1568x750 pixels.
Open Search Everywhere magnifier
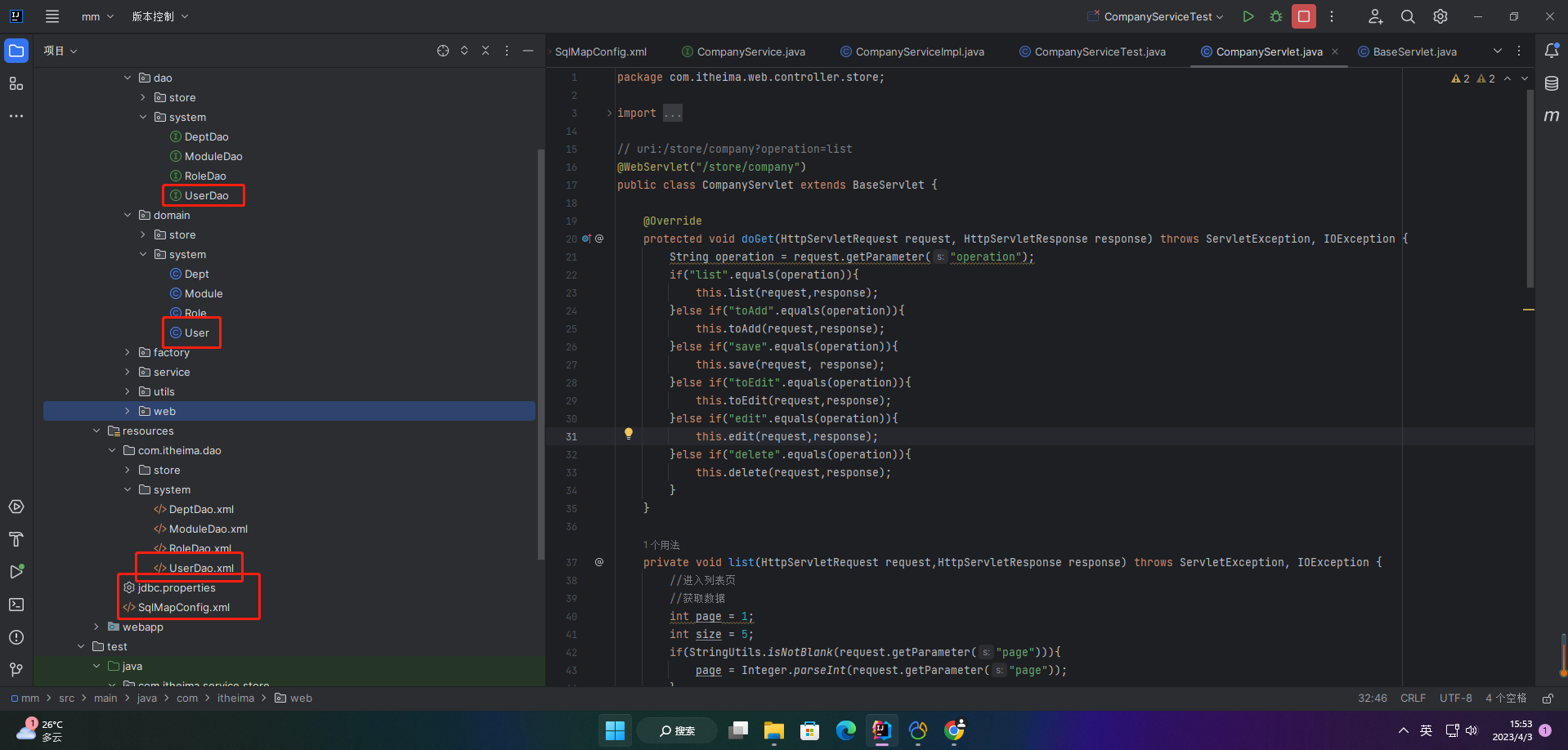(x=1408, y=16)
